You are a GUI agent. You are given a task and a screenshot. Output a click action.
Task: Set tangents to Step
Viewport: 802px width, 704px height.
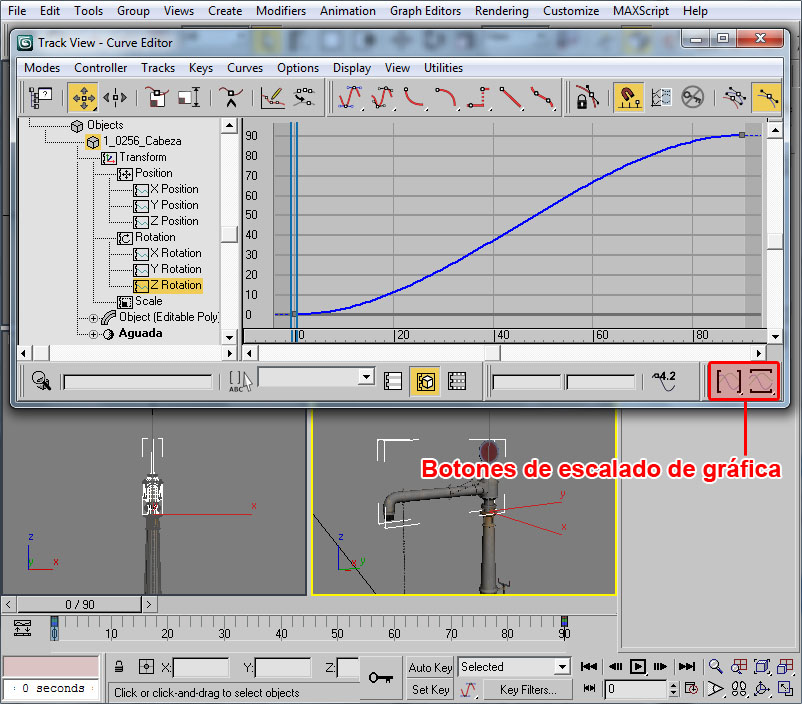(x=479, y=97)
